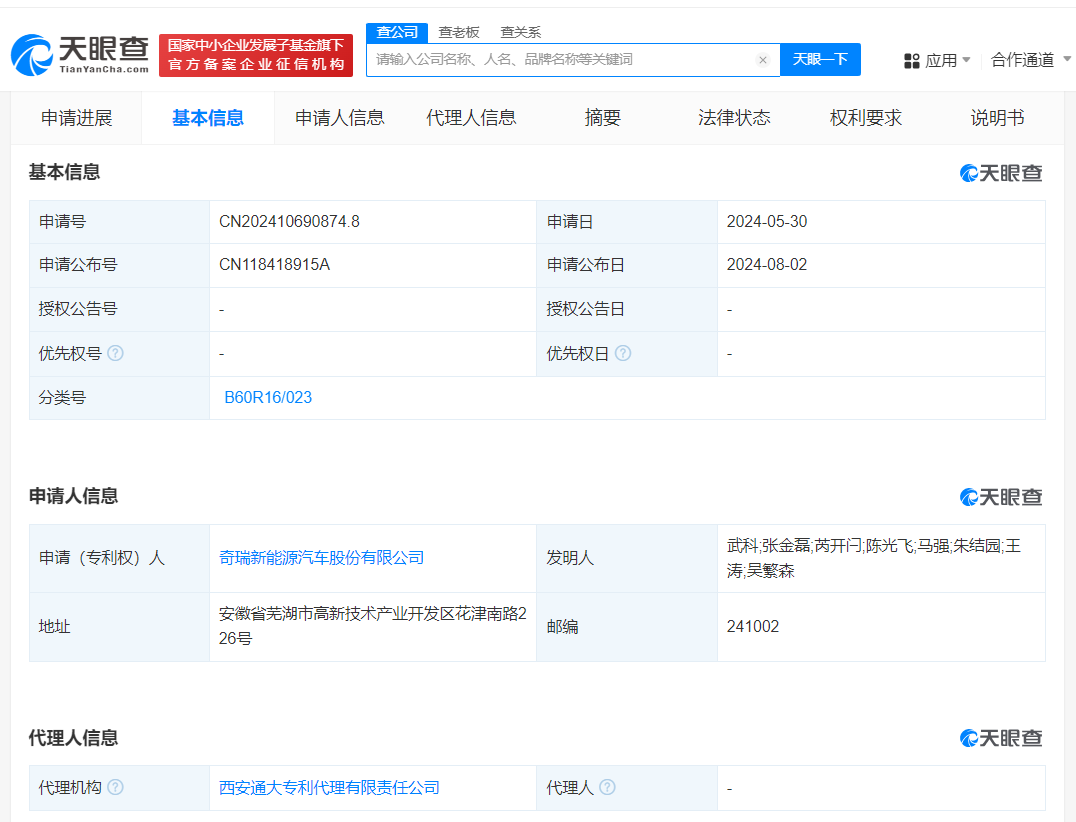Viewport: 1076px width, 822px height.
Task: Open the 法律状态 tab
Action: pyautogui.click(x=735, y=117)
